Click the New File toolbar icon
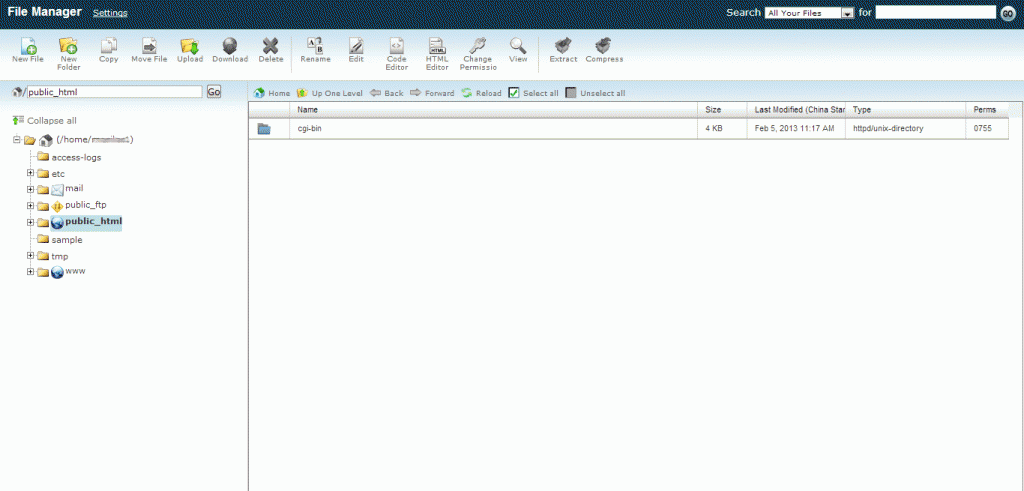The height and width of the screenshot is (491, 1024). coord(28,46)
